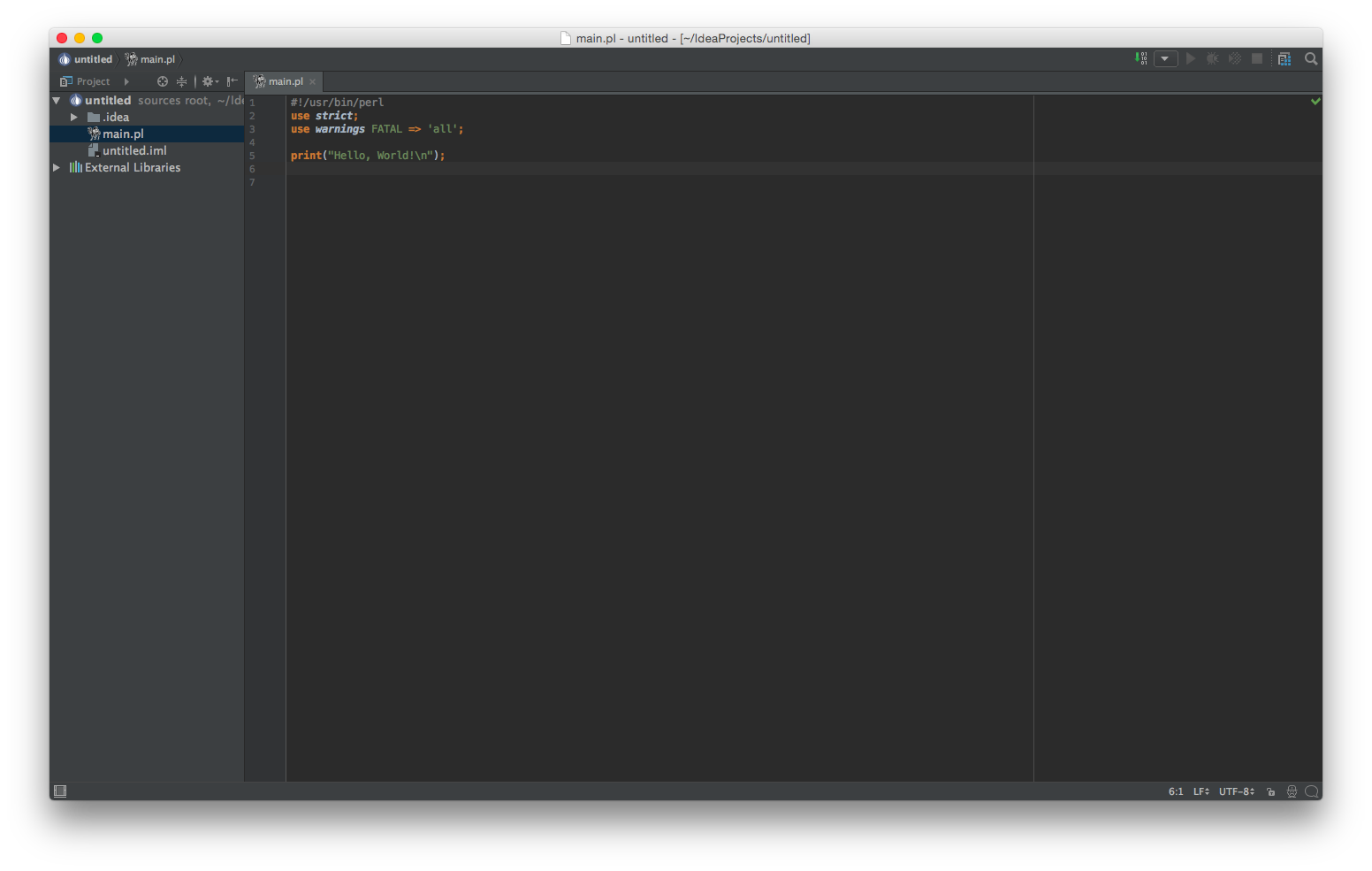Expand External Libraries node
1372x871 pixels.
click(x=57, y=167)
